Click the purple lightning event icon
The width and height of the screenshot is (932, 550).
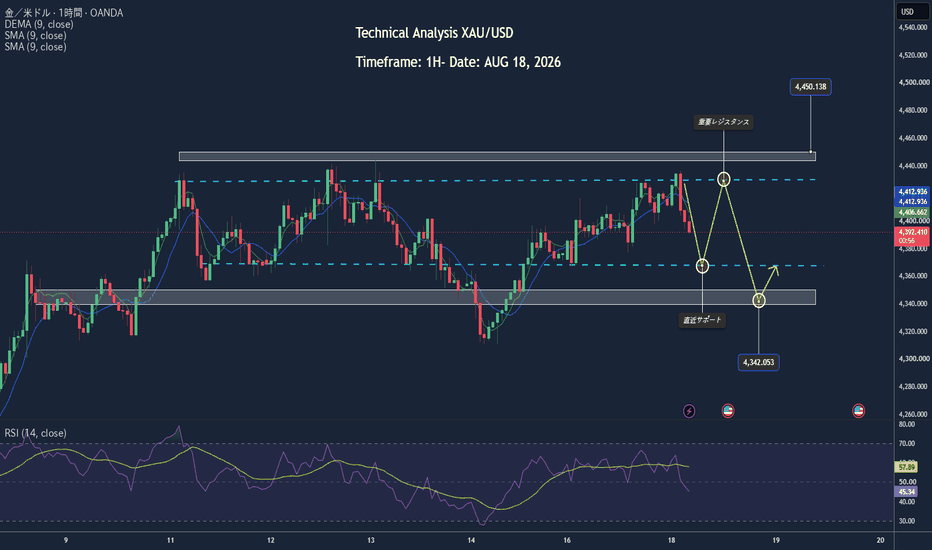click(x=689, y=411)
